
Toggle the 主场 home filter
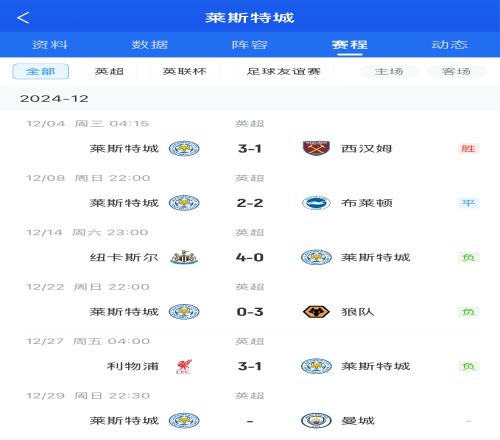(389, 71)
